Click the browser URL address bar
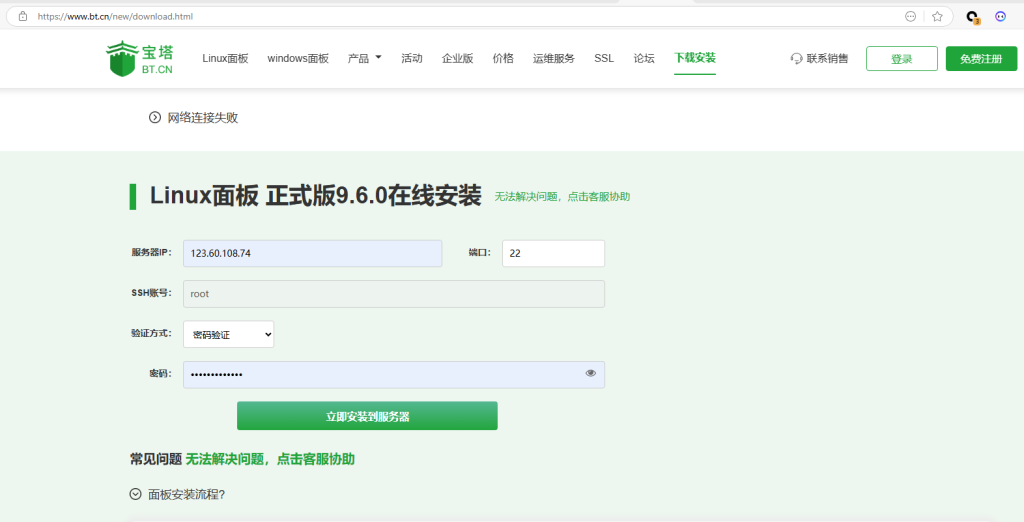 tap(480, 16)
